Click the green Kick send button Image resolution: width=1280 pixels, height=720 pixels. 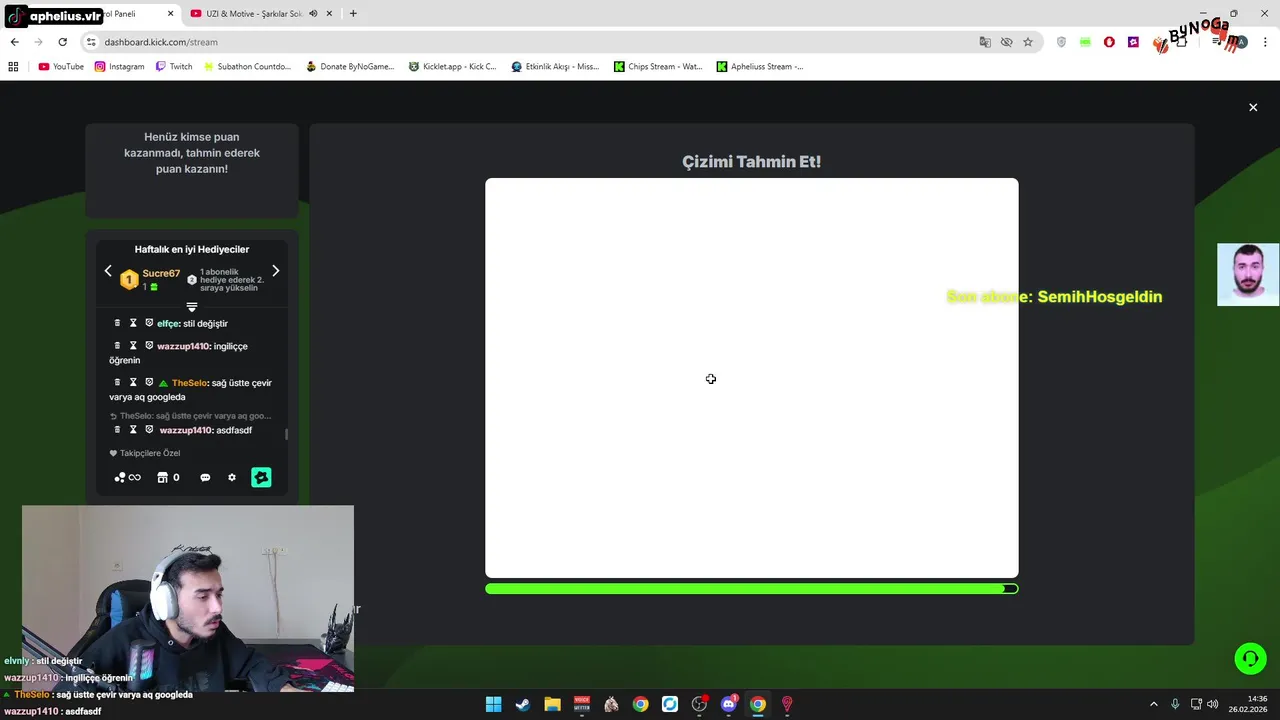tap(261, 478)
